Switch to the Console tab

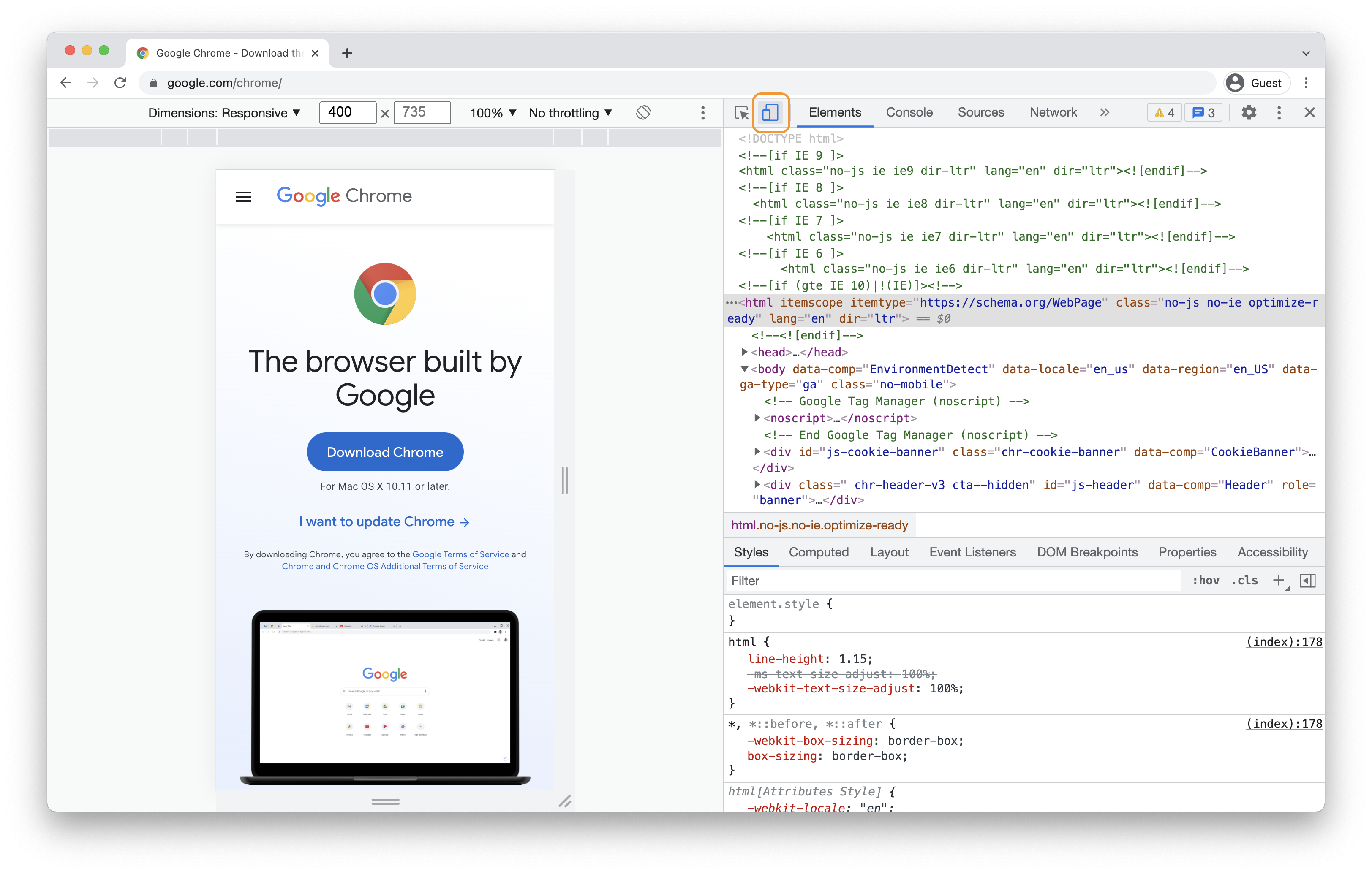point(908,112)
